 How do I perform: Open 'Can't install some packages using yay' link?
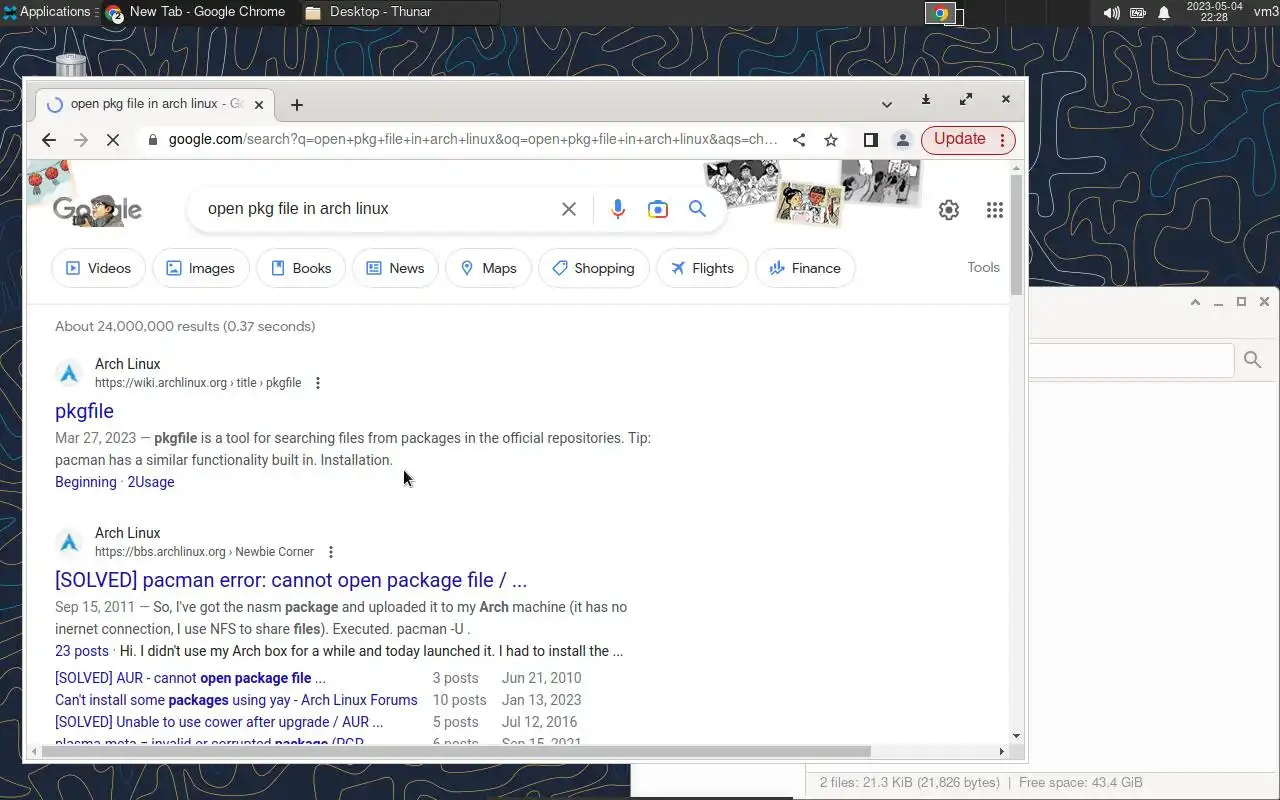236,700
